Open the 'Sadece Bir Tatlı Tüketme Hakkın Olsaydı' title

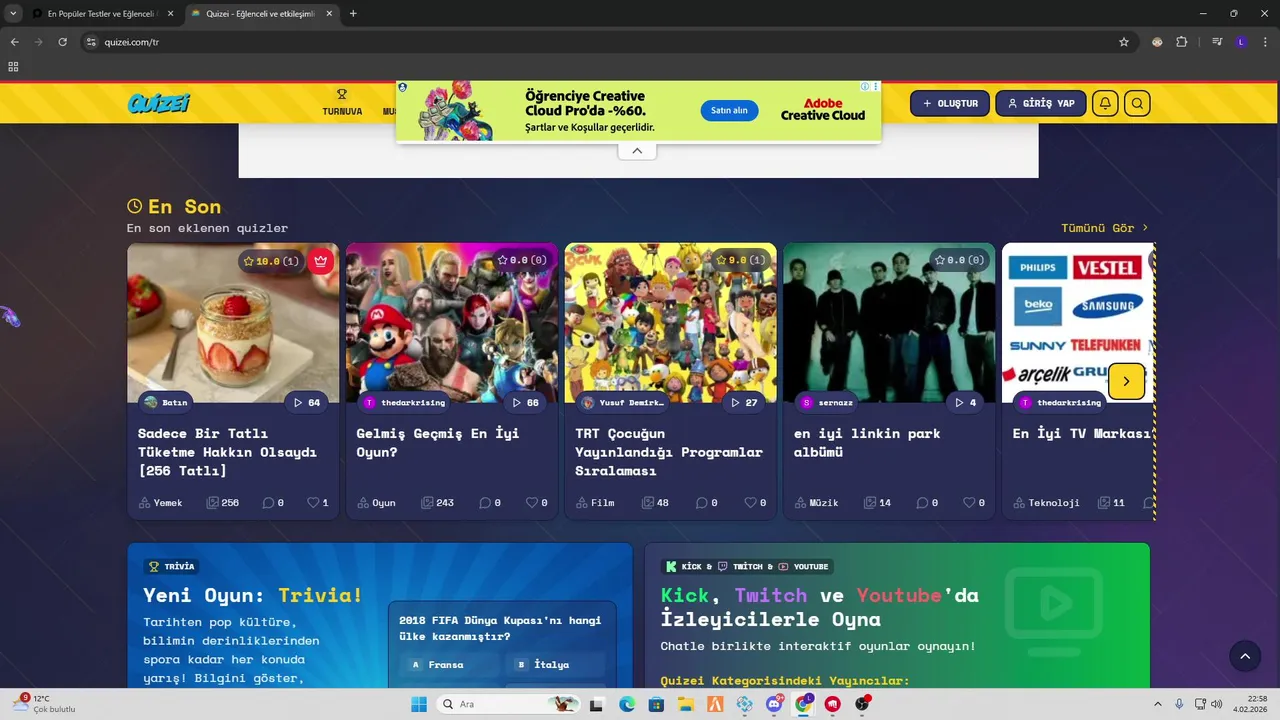point(227,452)
